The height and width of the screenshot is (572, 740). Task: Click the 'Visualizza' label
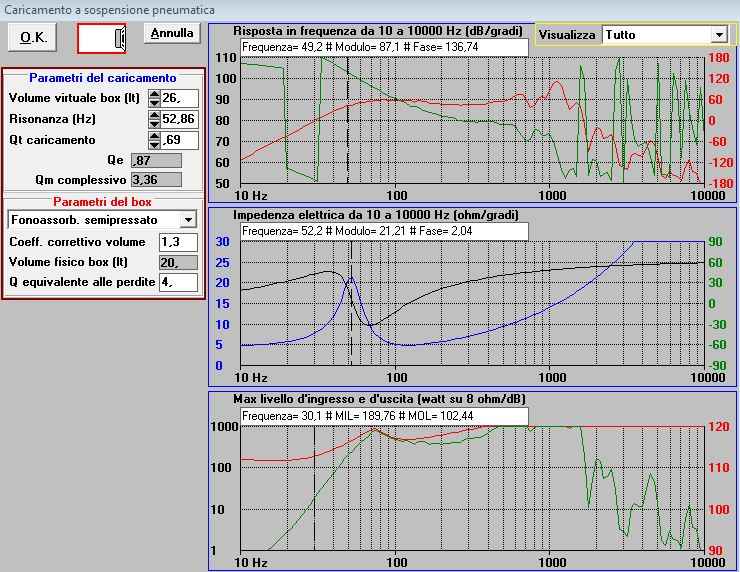567,35
